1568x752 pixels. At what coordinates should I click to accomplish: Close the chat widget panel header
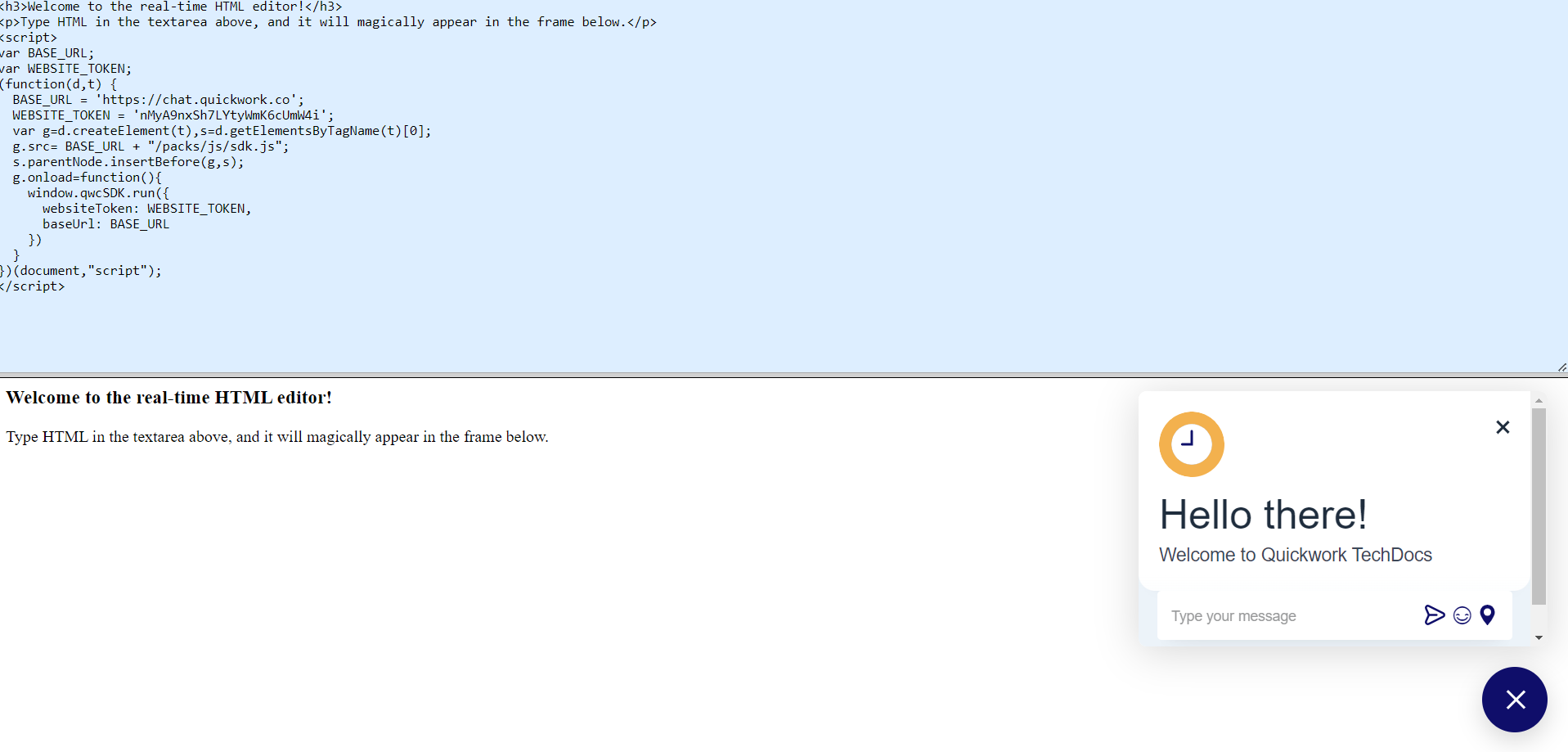[x=1503, y=427]
